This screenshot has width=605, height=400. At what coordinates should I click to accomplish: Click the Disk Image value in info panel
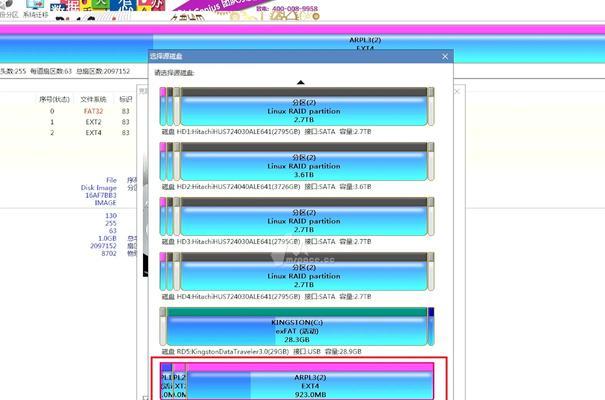pyautogui.click(x=99, y=188)
